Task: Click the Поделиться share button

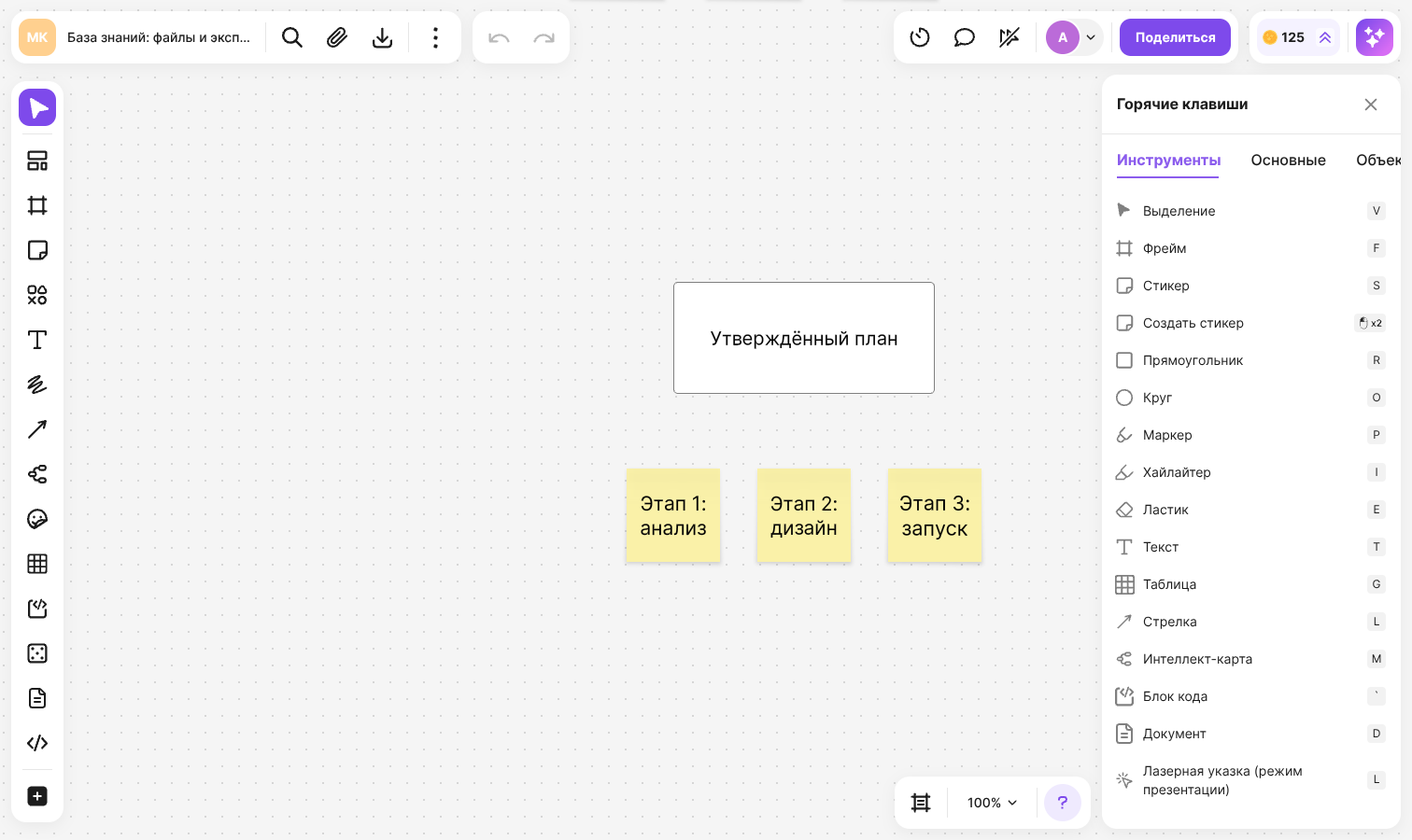Action: [x=1175, y=37]
